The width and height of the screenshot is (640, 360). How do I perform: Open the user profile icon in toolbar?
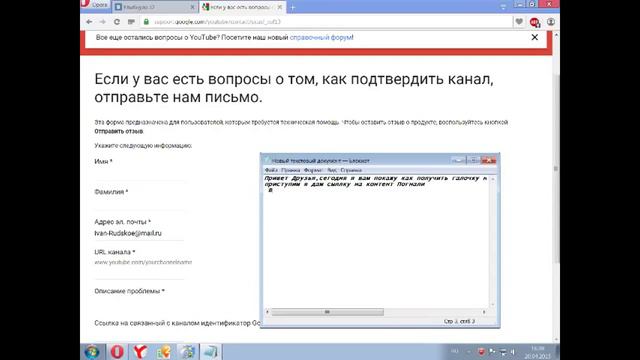pos(551,22)
